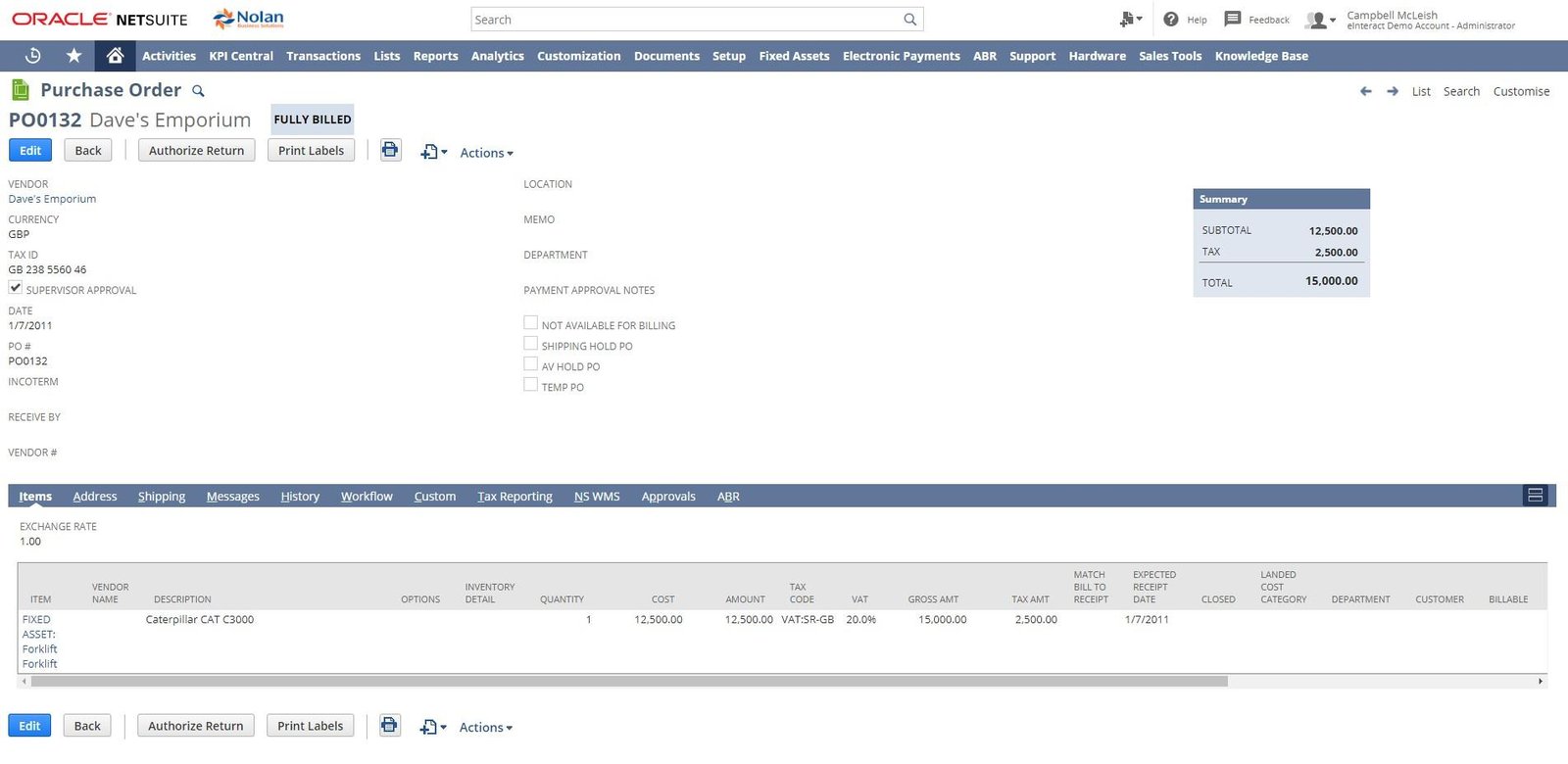Click the Nolan company logo
This screenshot has width=1568, height=764.
coord(249,19)
